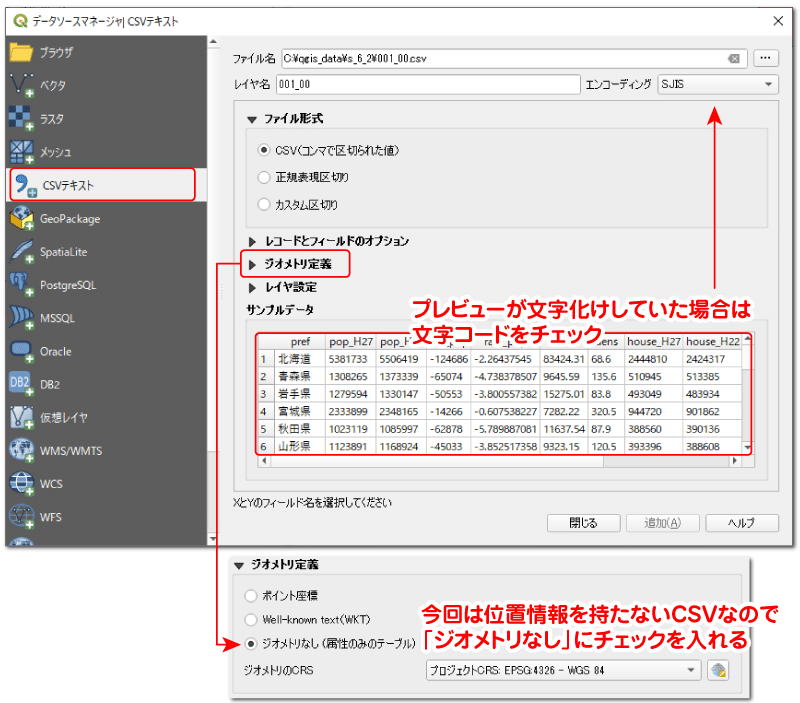Click sidebar scroll up arrow
800x703 pixels.
pyautogui.click(x=213, y=41)
